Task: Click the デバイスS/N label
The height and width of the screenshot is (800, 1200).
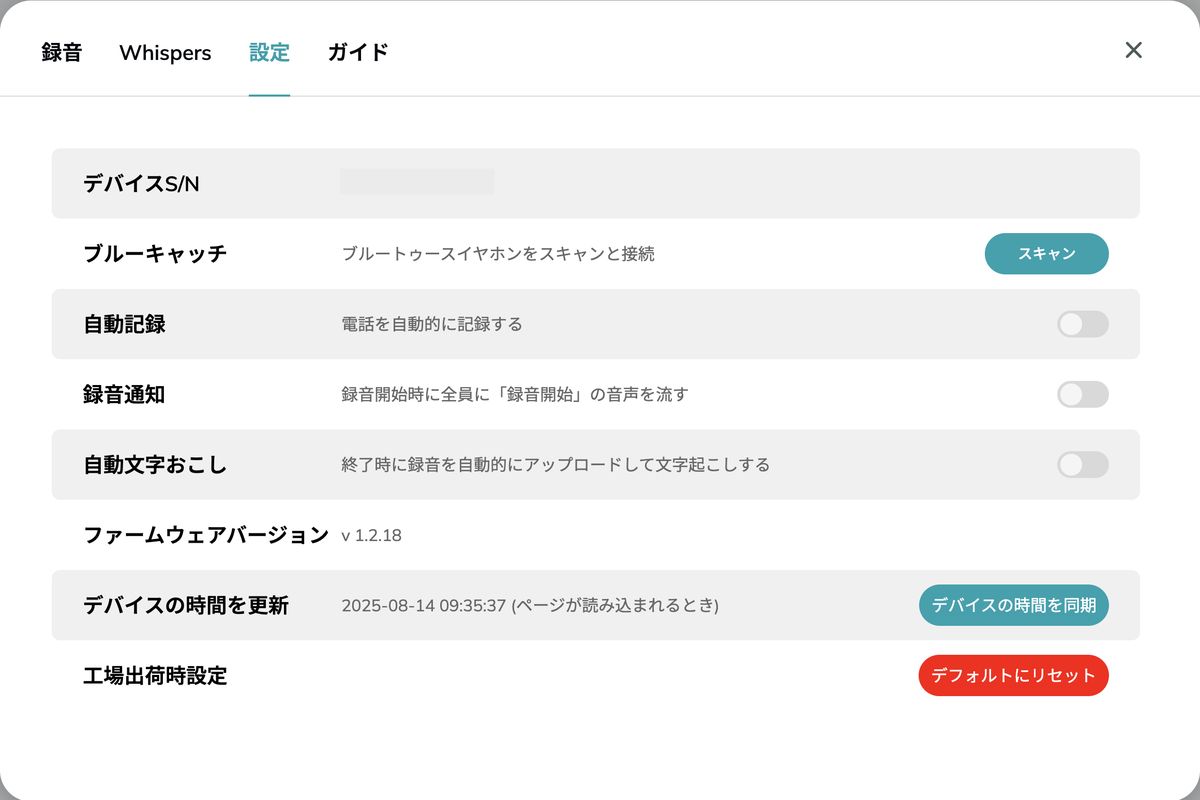Action: (x=141, y=184)
